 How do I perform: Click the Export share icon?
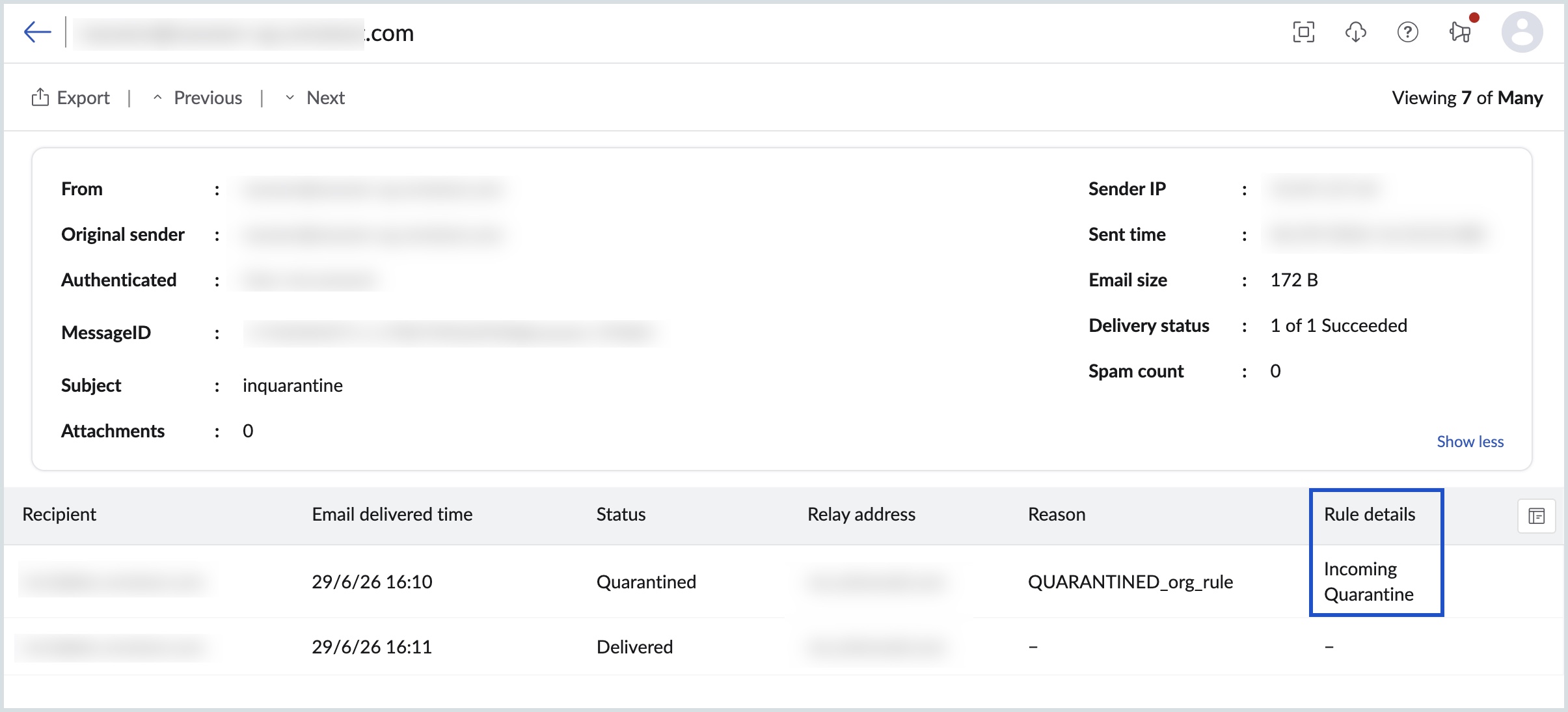(x=40, y=98)
